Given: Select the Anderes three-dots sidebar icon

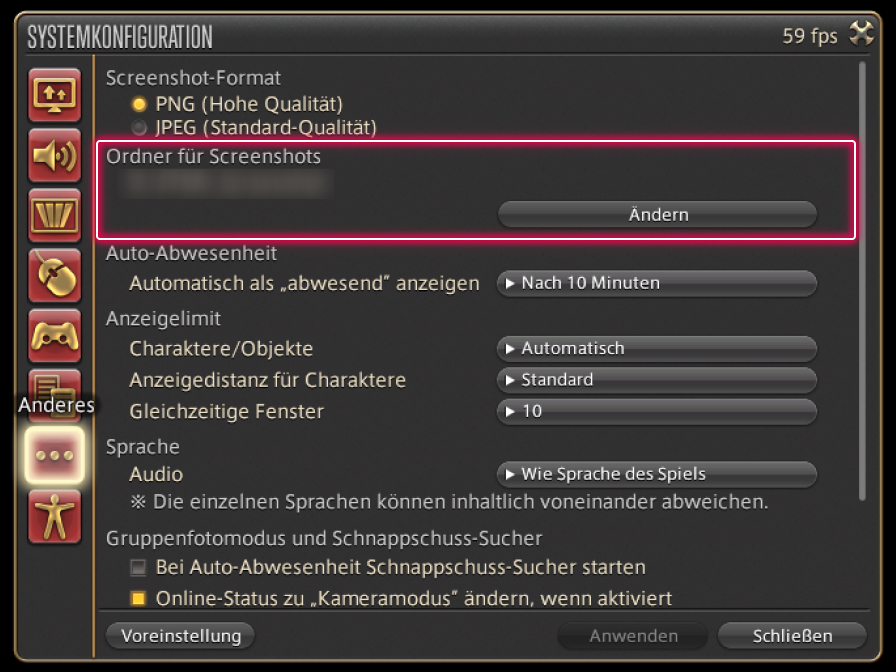Looking at the screenshot, I should (x=54, y=454).
